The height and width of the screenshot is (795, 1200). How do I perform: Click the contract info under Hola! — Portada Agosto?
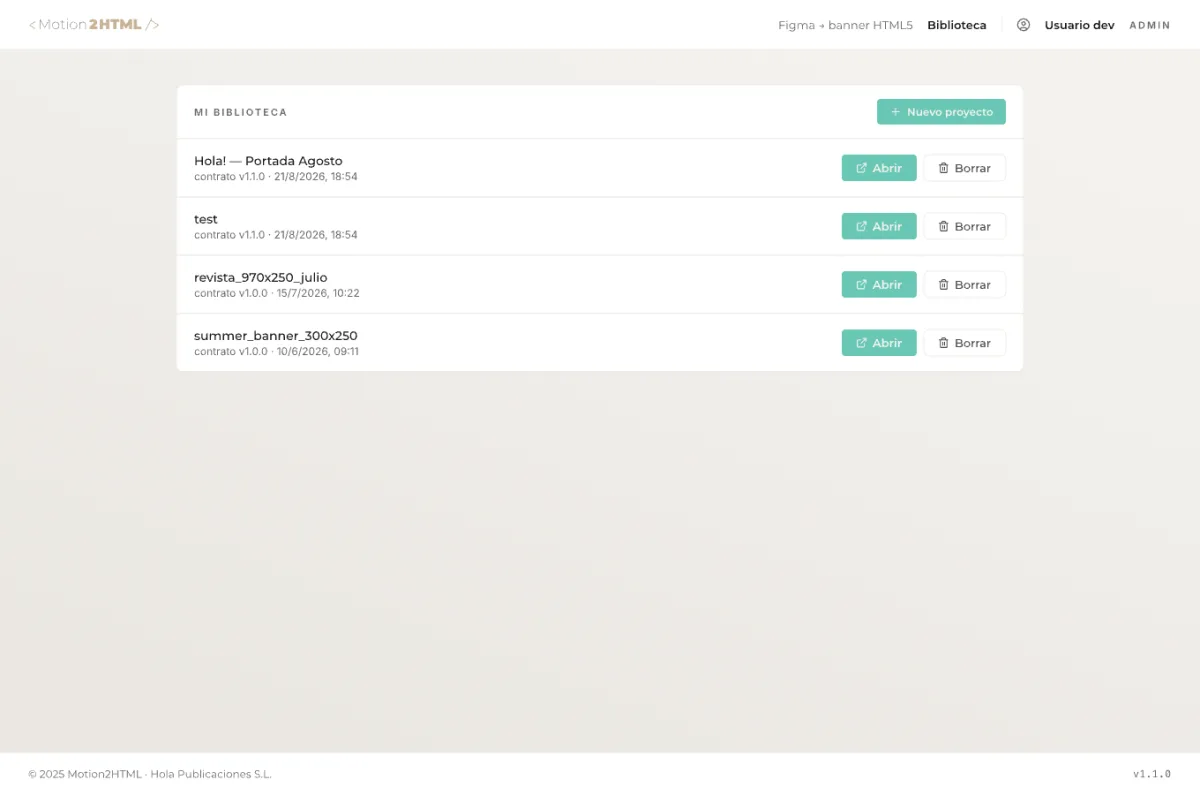coord(276,177)
